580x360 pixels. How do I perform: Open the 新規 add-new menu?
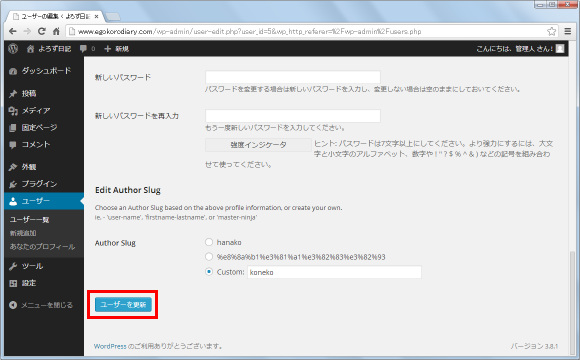[x=117, y=48]
